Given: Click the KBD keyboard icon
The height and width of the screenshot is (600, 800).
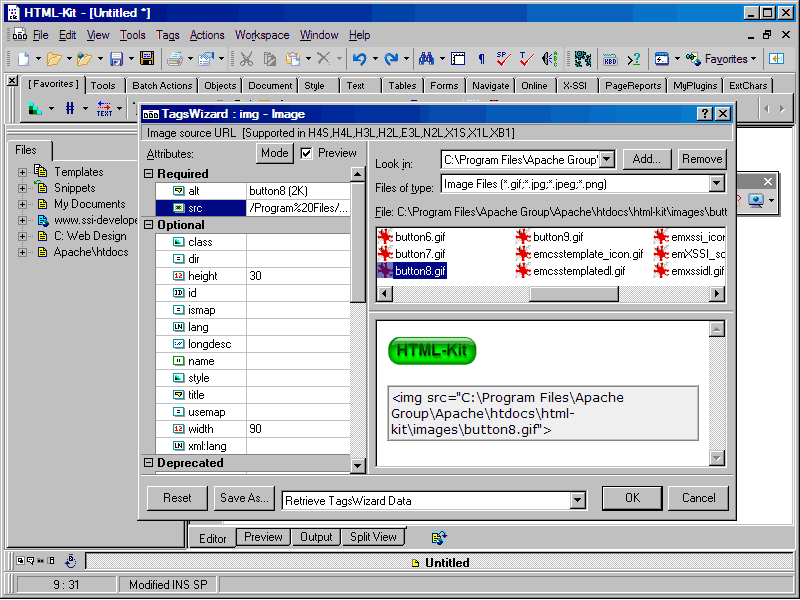Looking at the screenshot, I should [x=610, y=59].
